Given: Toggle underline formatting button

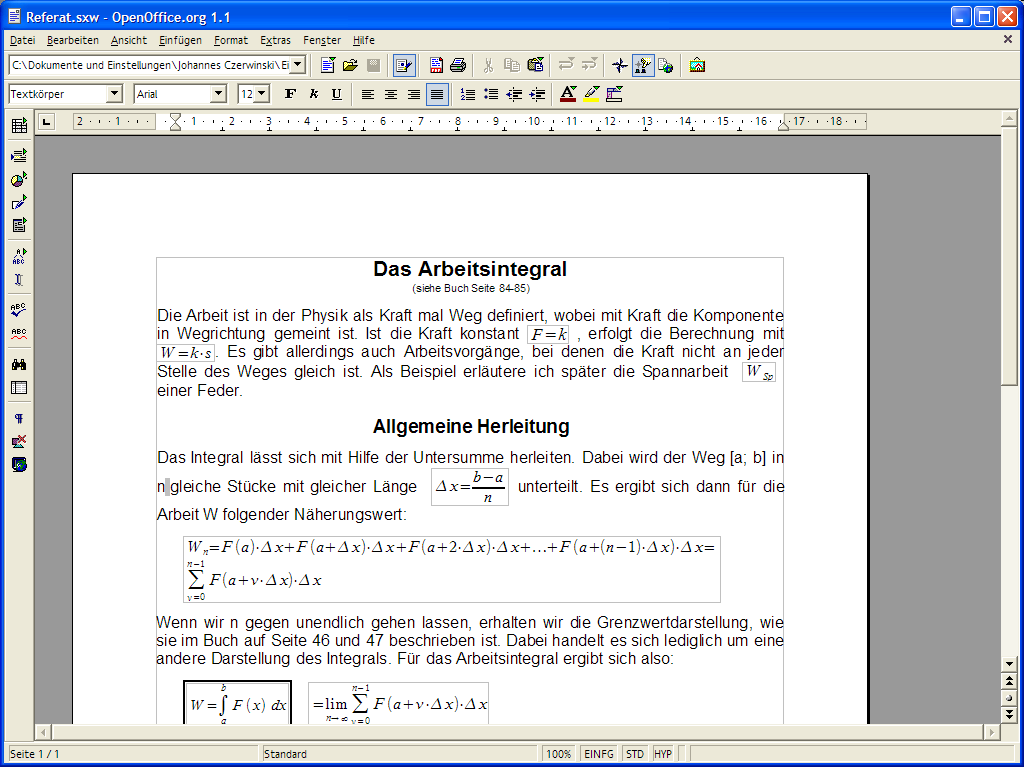Looking at the screenshot, I should (x=336, y=94).
